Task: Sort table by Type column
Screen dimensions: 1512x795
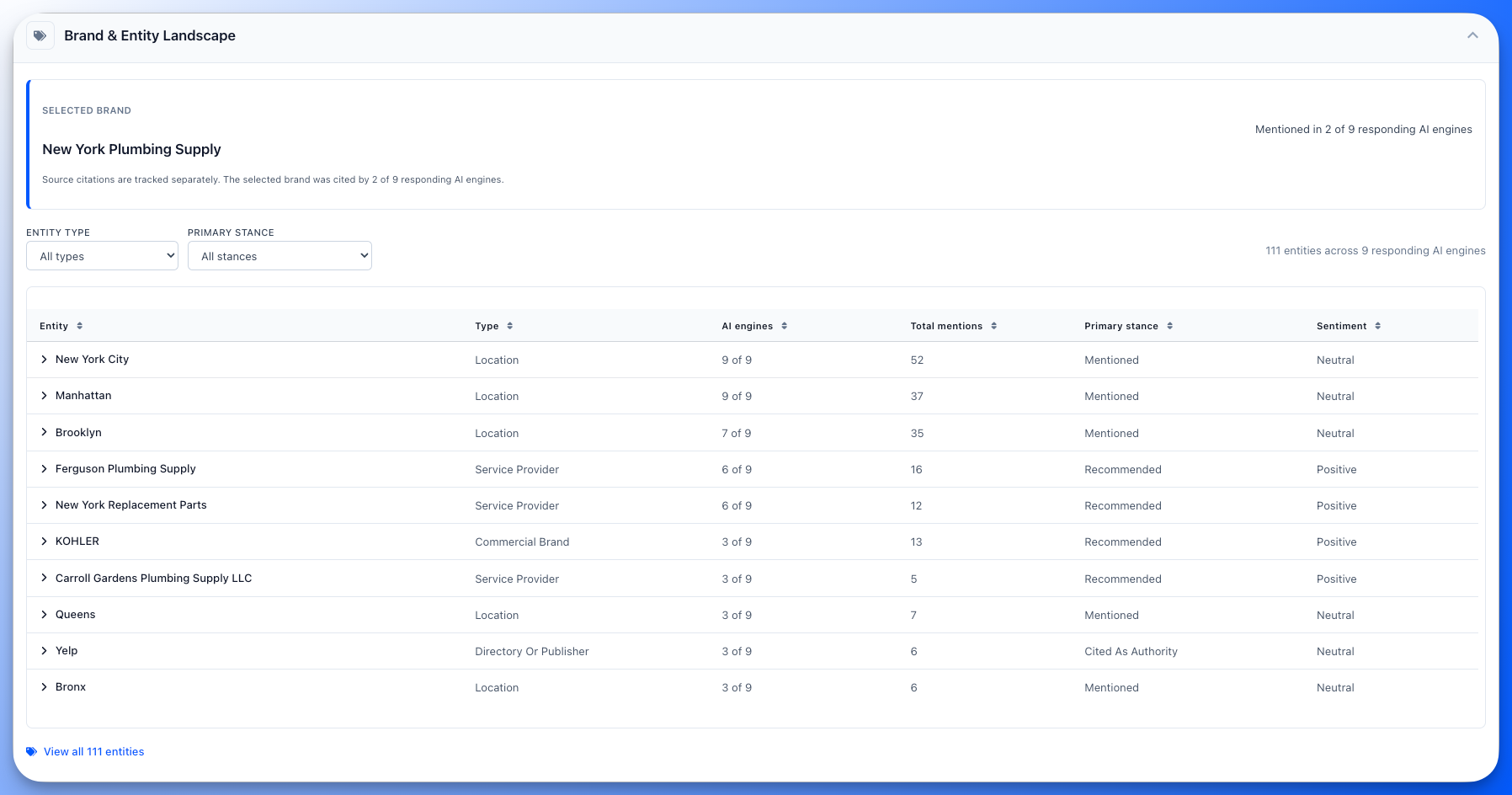Action: (x=510, y=326)
